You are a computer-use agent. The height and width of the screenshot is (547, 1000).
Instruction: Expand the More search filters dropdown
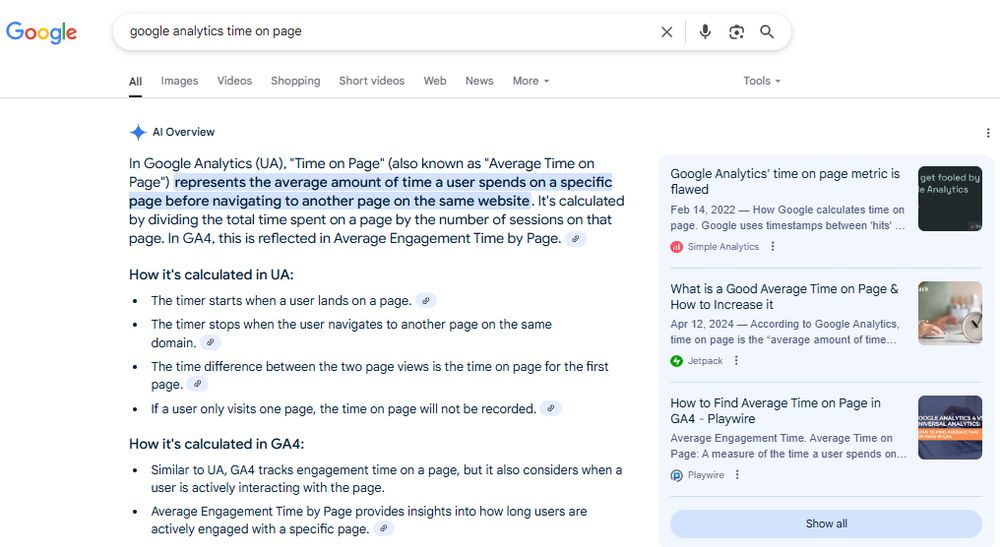tap(531, 81)
